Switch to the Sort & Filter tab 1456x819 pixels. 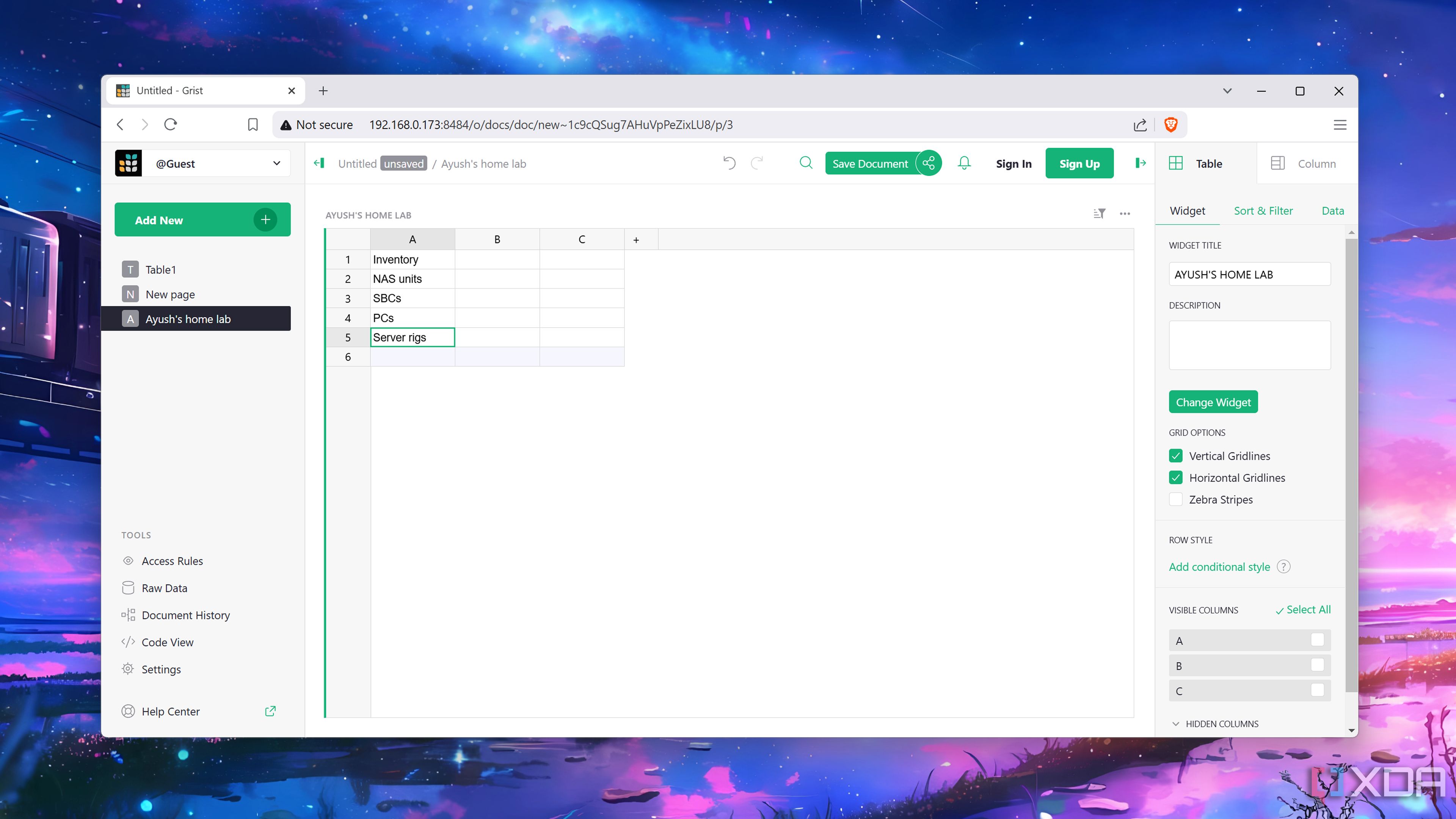(1263, 210)
